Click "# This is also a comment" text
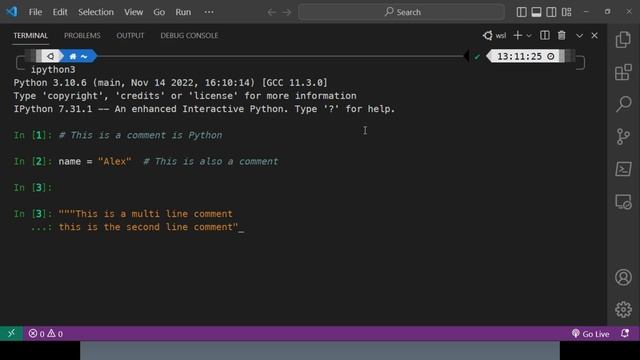640x360 pixels. point(211,161)
